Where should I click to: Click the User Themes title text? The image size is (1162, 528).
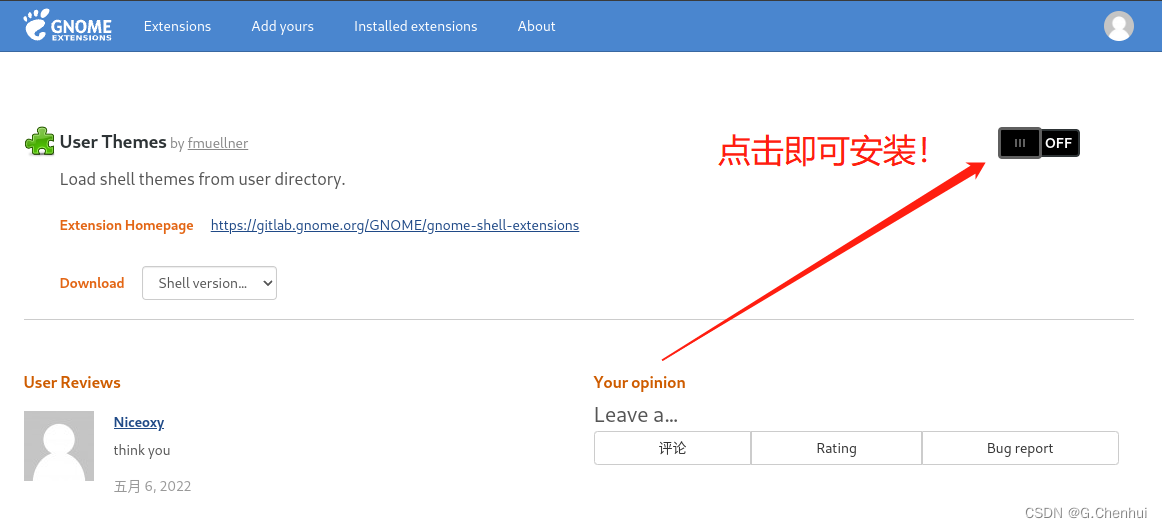click(113, 142)
